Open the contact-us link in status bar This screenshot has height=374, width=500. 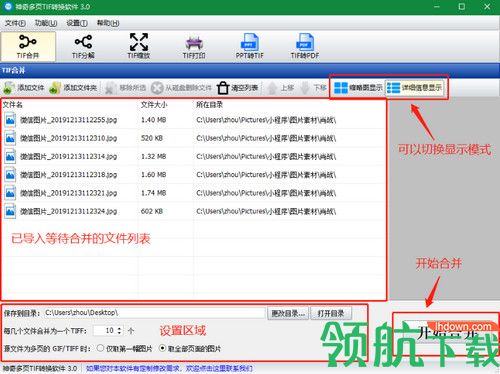tap(169, 368)
